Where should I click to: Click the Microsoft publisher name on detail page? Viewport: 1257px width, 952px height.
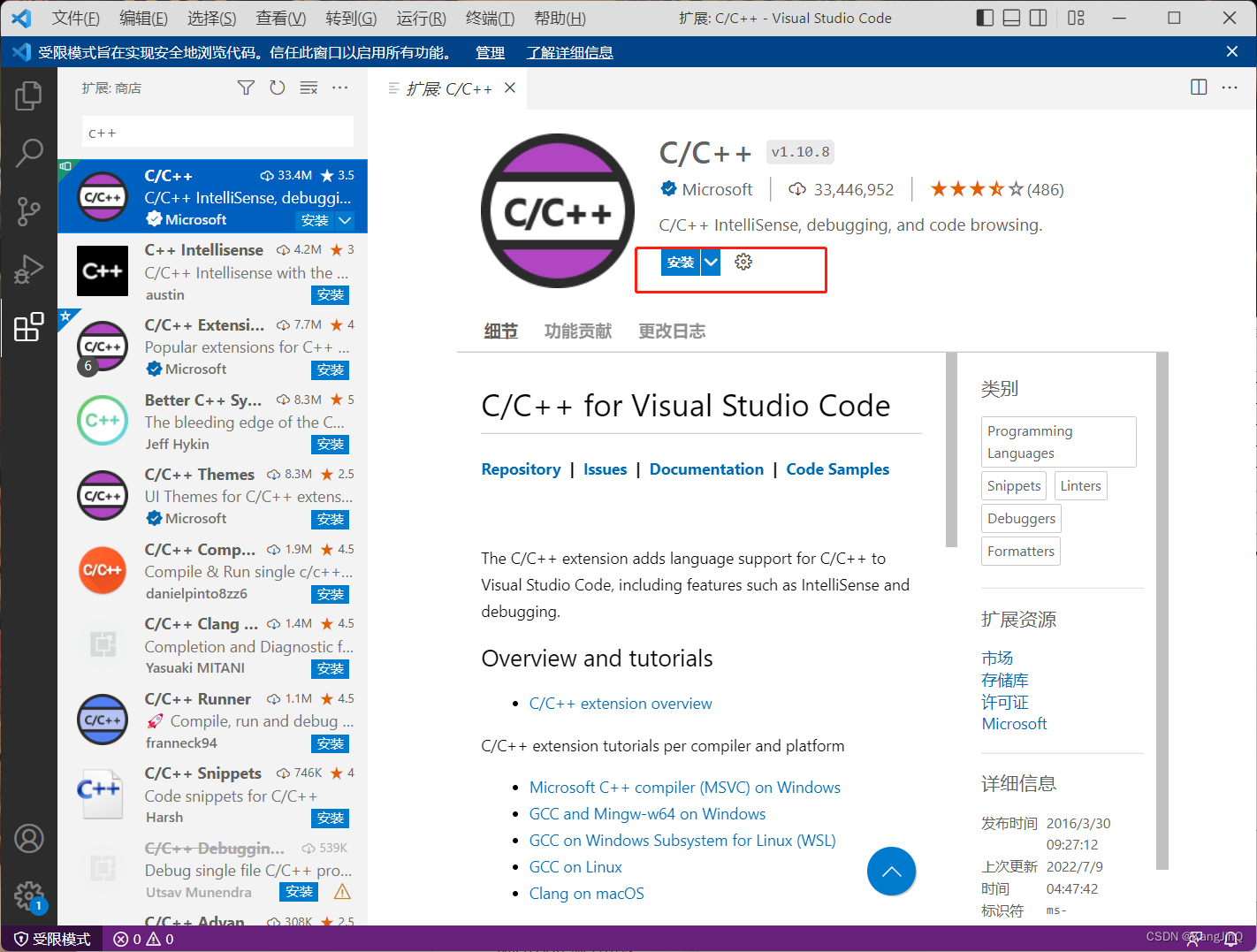717,189
